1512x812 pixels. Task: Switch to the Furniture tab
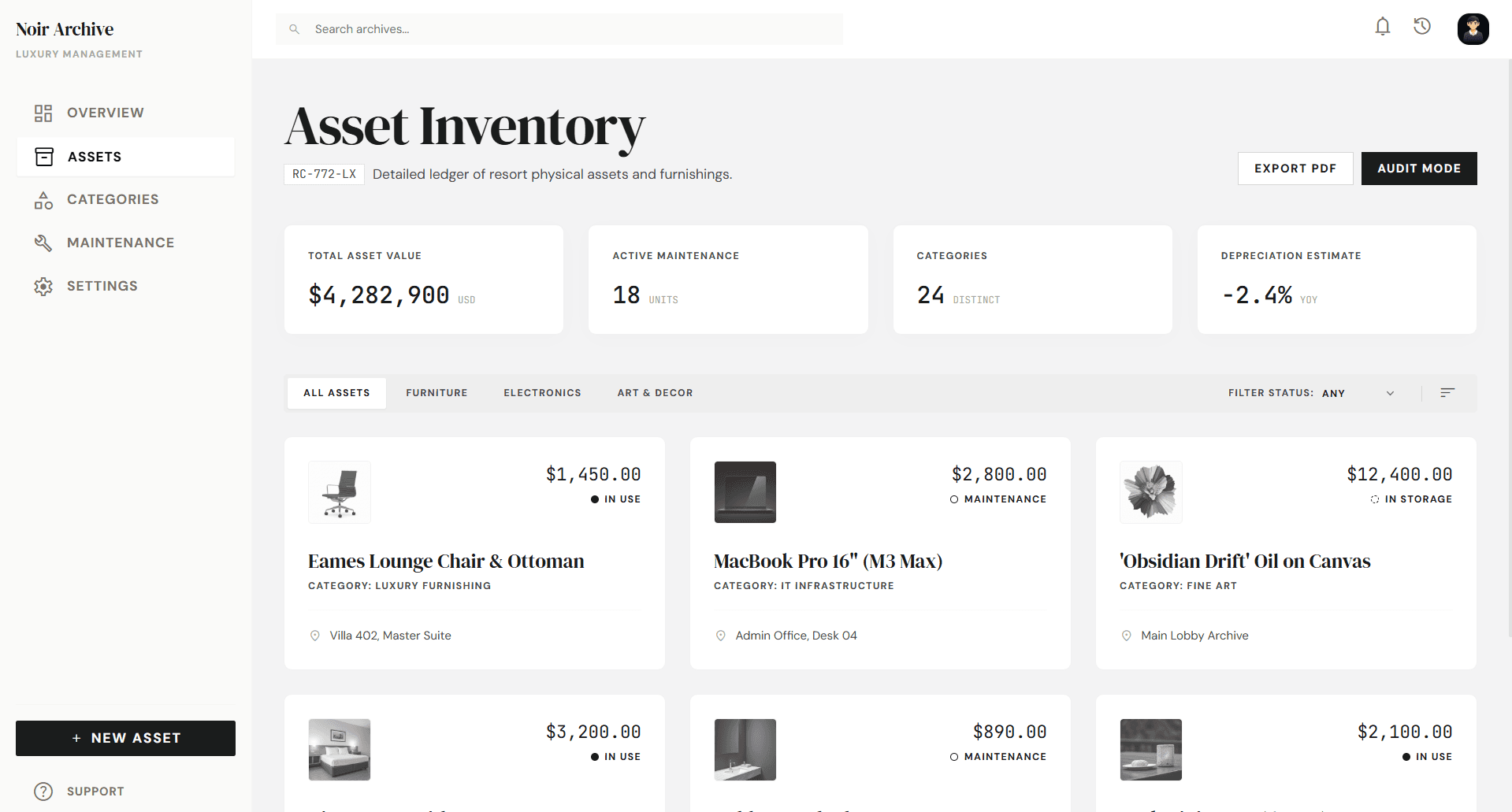(x=437, y=392)
